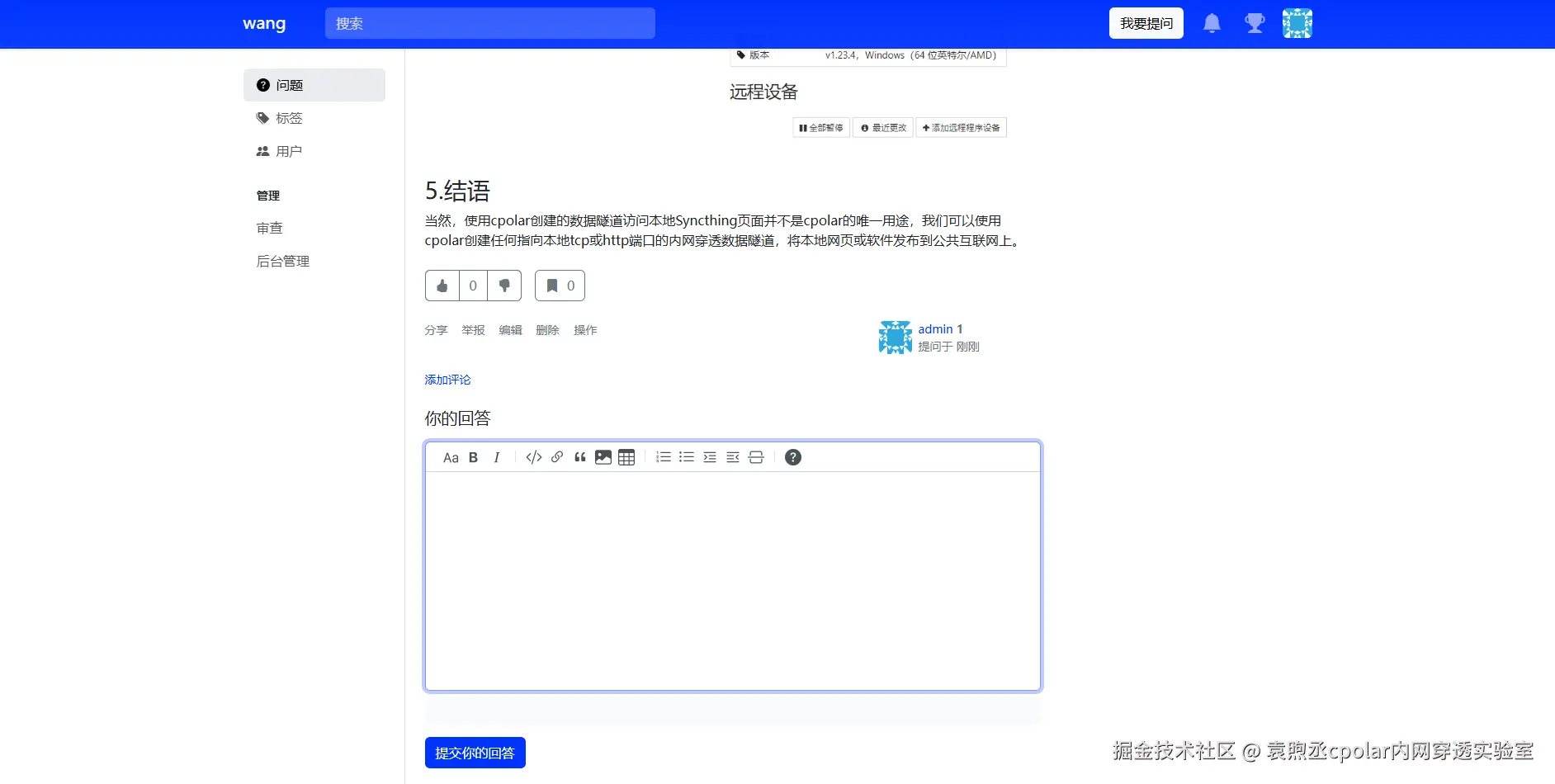Viewport: 1555px width, 784px height.
Task: Toggle italic text formatting
Action: (497, 456)
